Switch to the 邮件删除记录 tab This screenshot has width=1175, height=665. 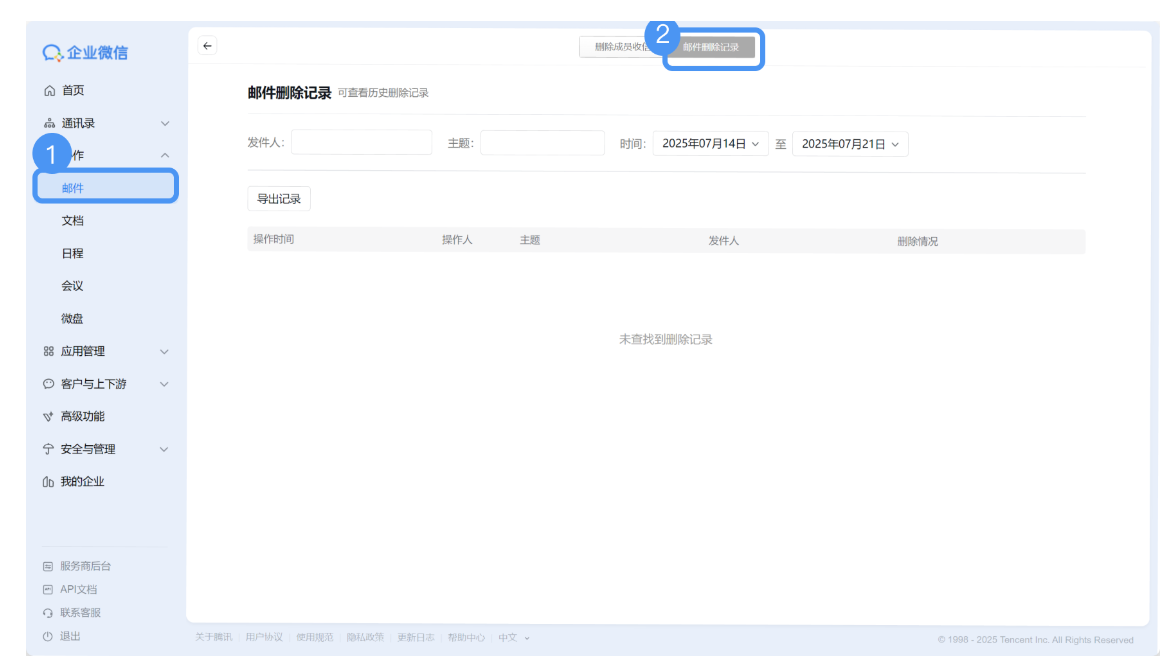tap(711, 47)
